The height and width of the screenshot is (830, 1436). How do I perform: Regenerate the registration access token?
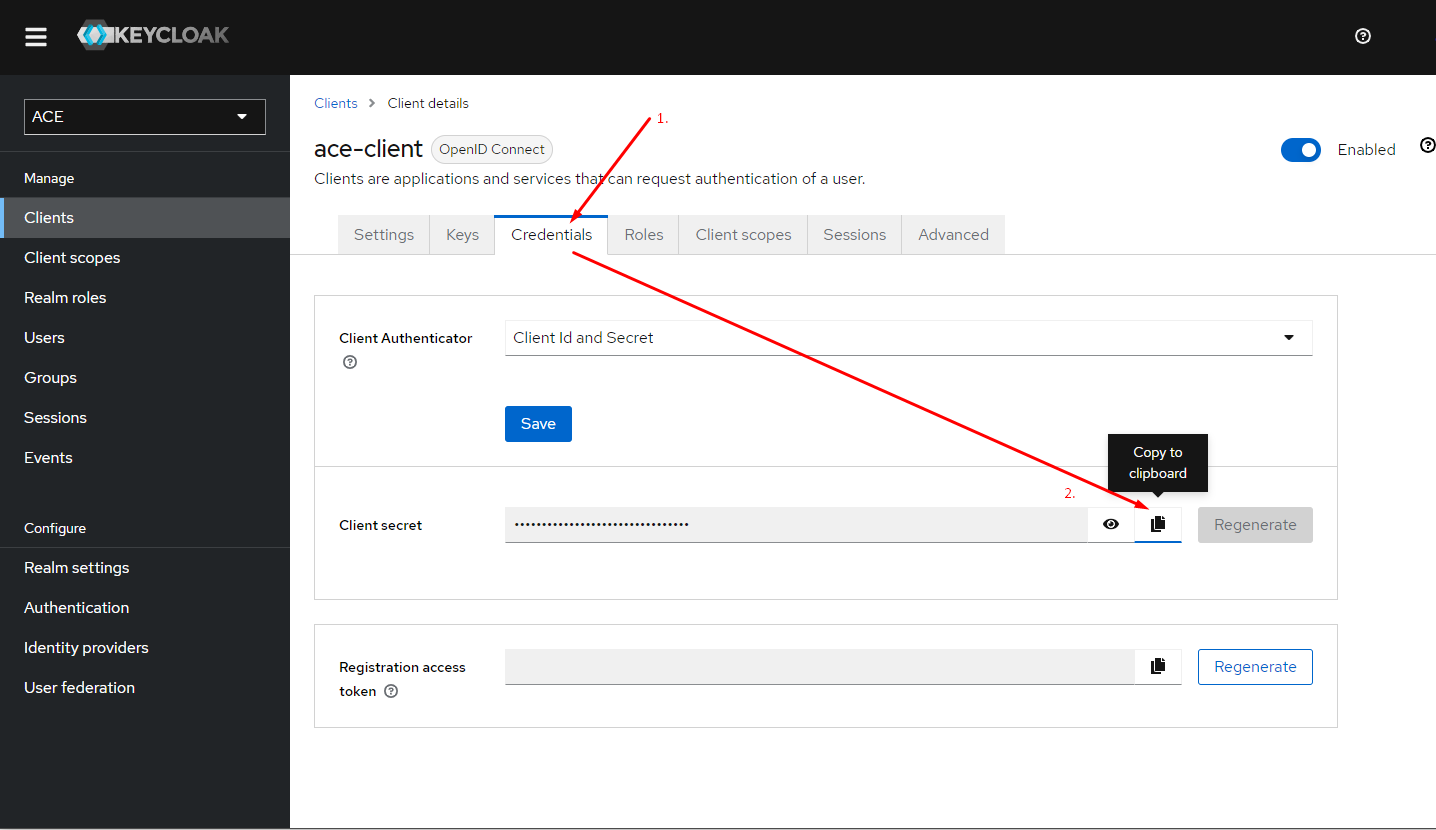tap(1255, 667)
